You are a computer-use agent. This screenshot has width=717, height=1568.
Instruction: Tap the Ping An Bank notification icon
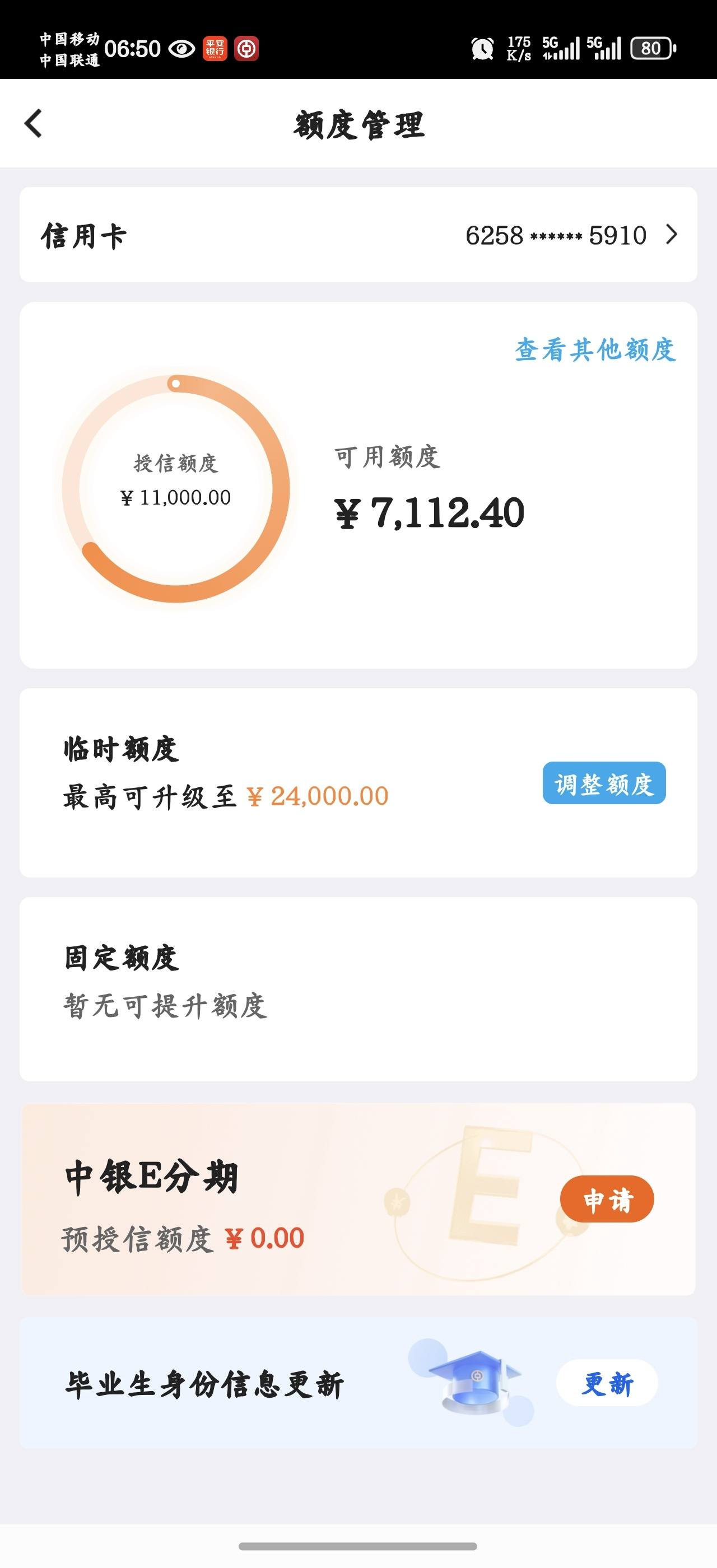coord(215,48)
